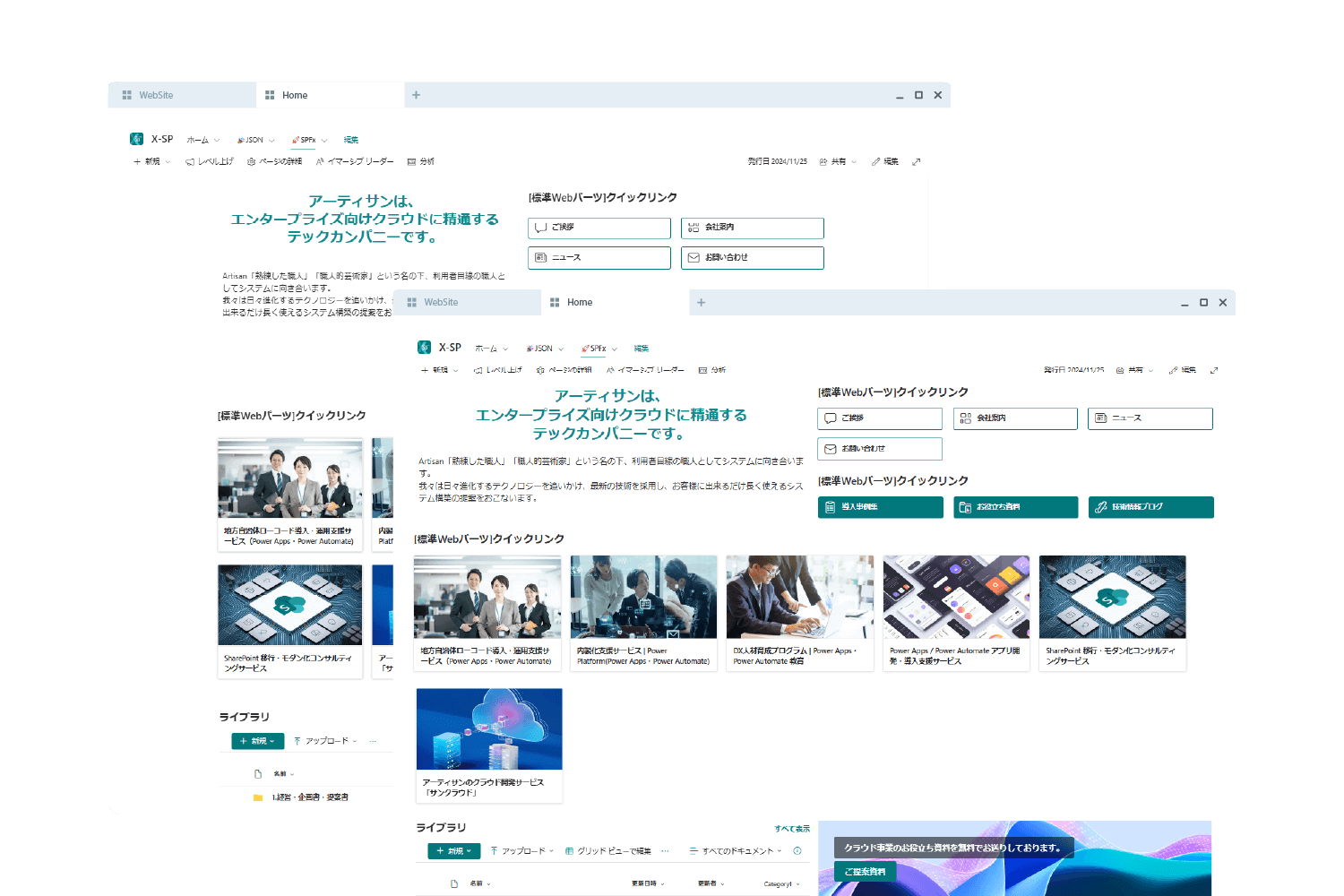This screenshot has height=896, width=1344.
Task: Open the 更新日時 column header menu
Action: [x=648, y=883]
